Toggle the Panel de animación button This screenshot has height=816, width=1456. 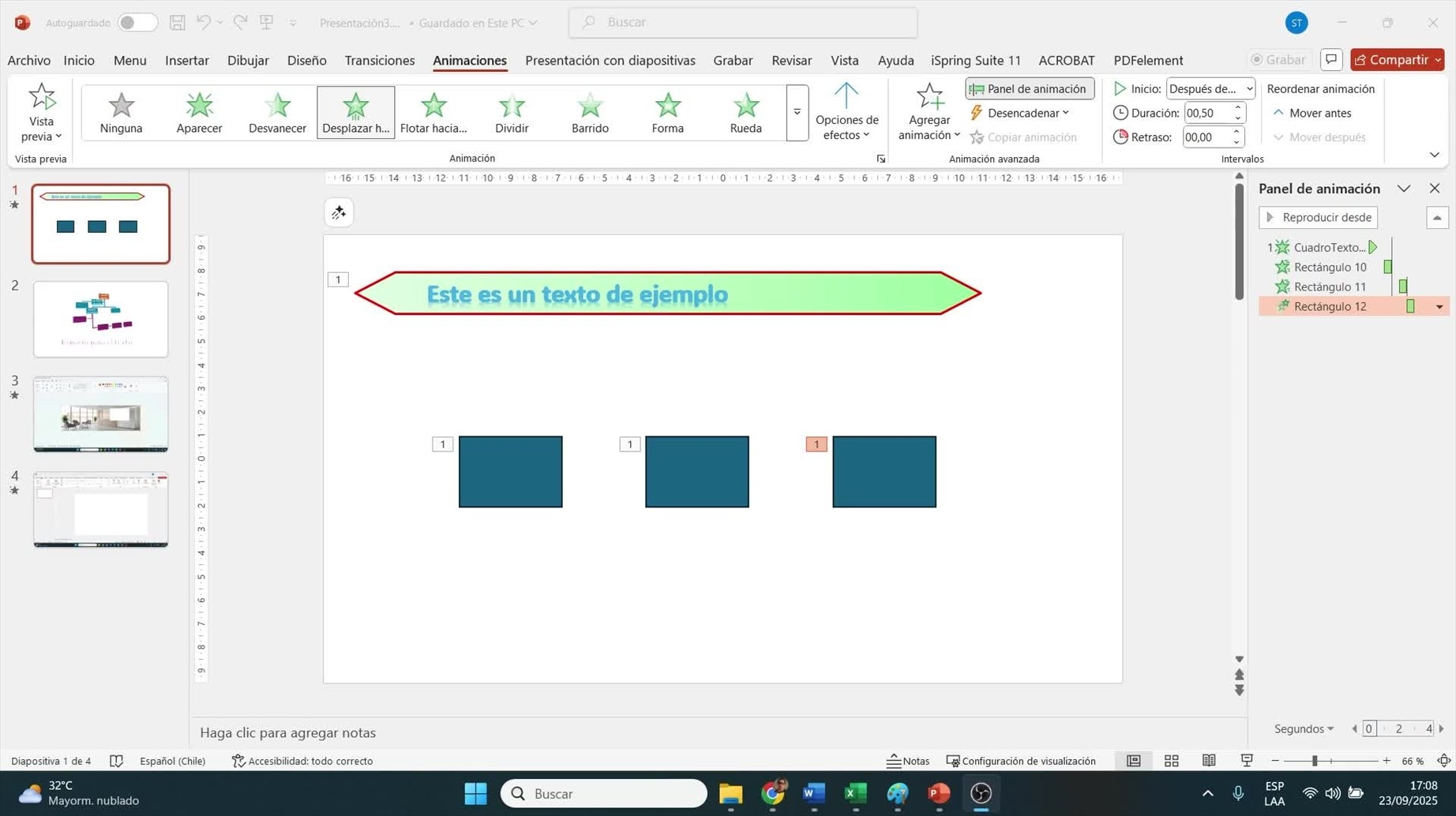[x=1029, y=88]
